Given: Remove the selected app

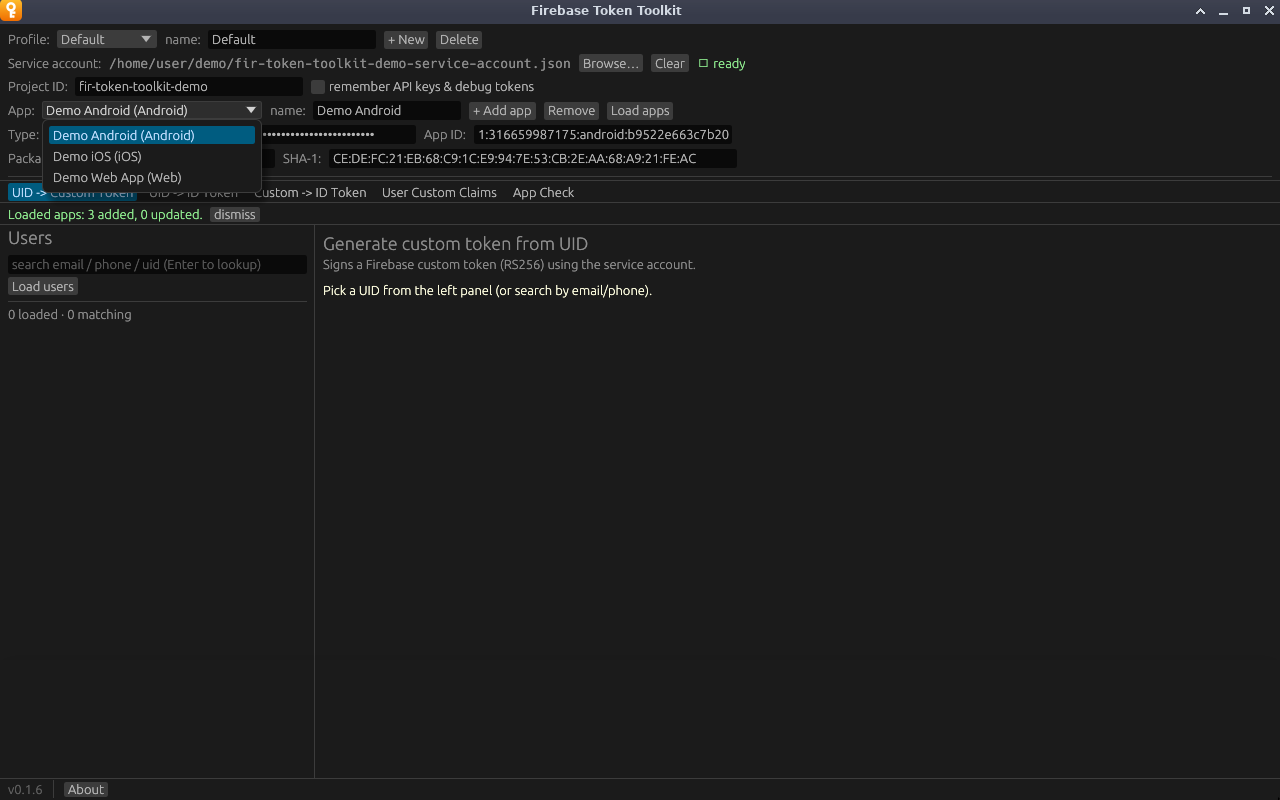Looking at the screenshot, I should tap(571, 111).
